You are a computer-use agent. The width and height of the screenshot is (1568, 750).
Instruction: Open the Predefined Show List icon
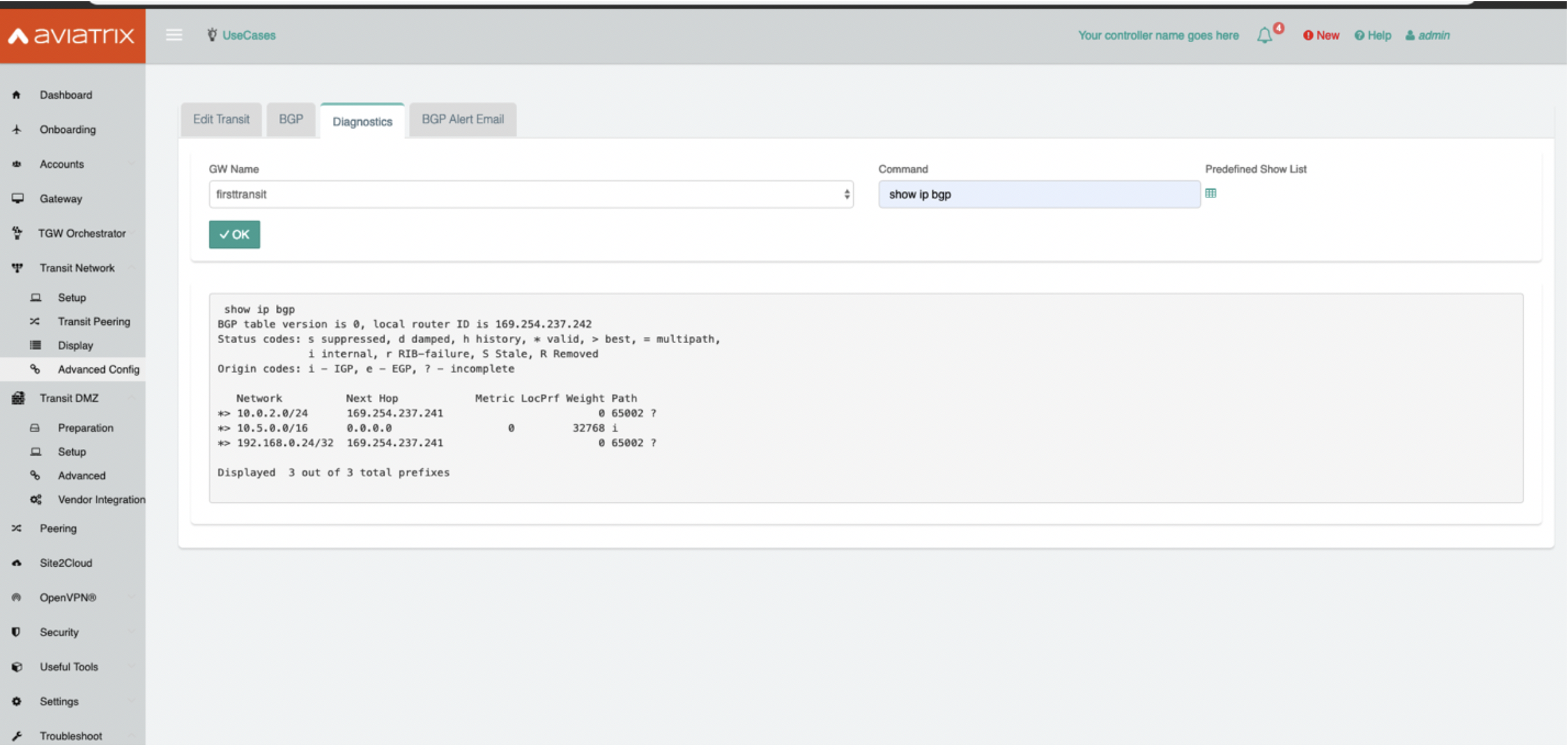1211,194
